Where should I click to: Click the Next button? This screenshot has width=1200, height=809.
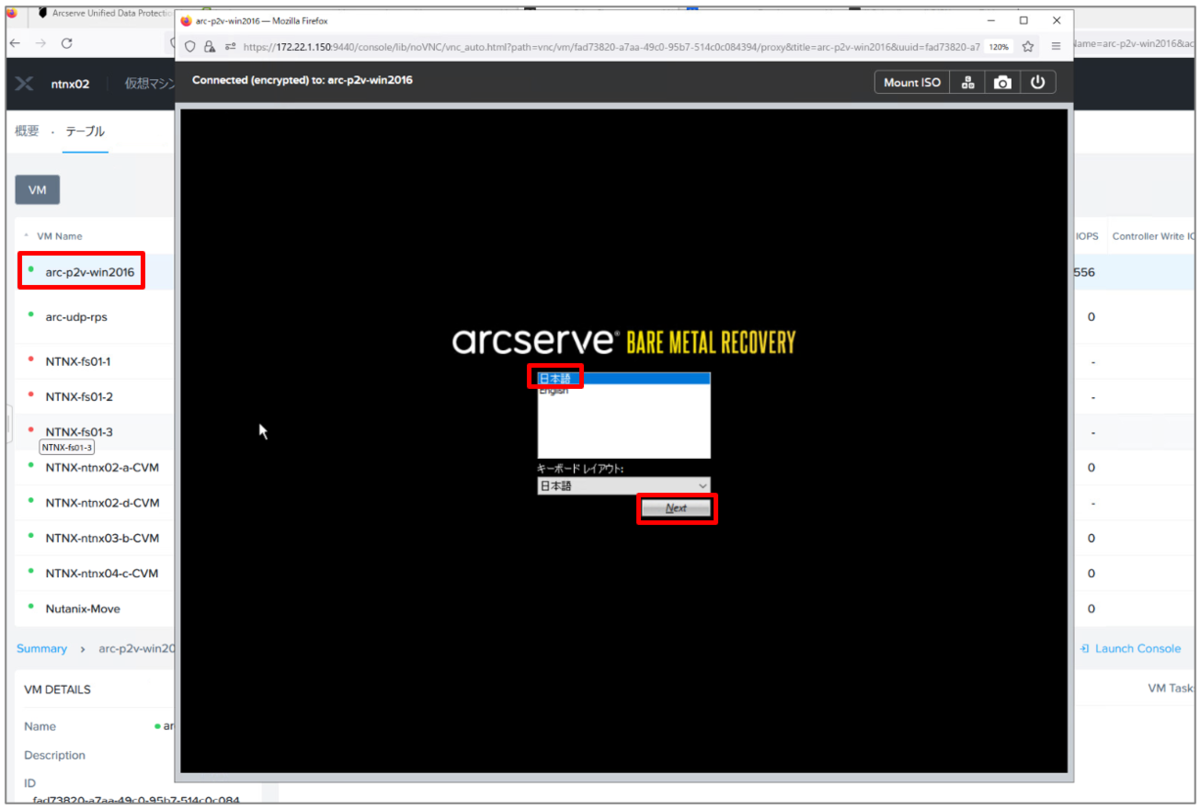coord(677,508)
